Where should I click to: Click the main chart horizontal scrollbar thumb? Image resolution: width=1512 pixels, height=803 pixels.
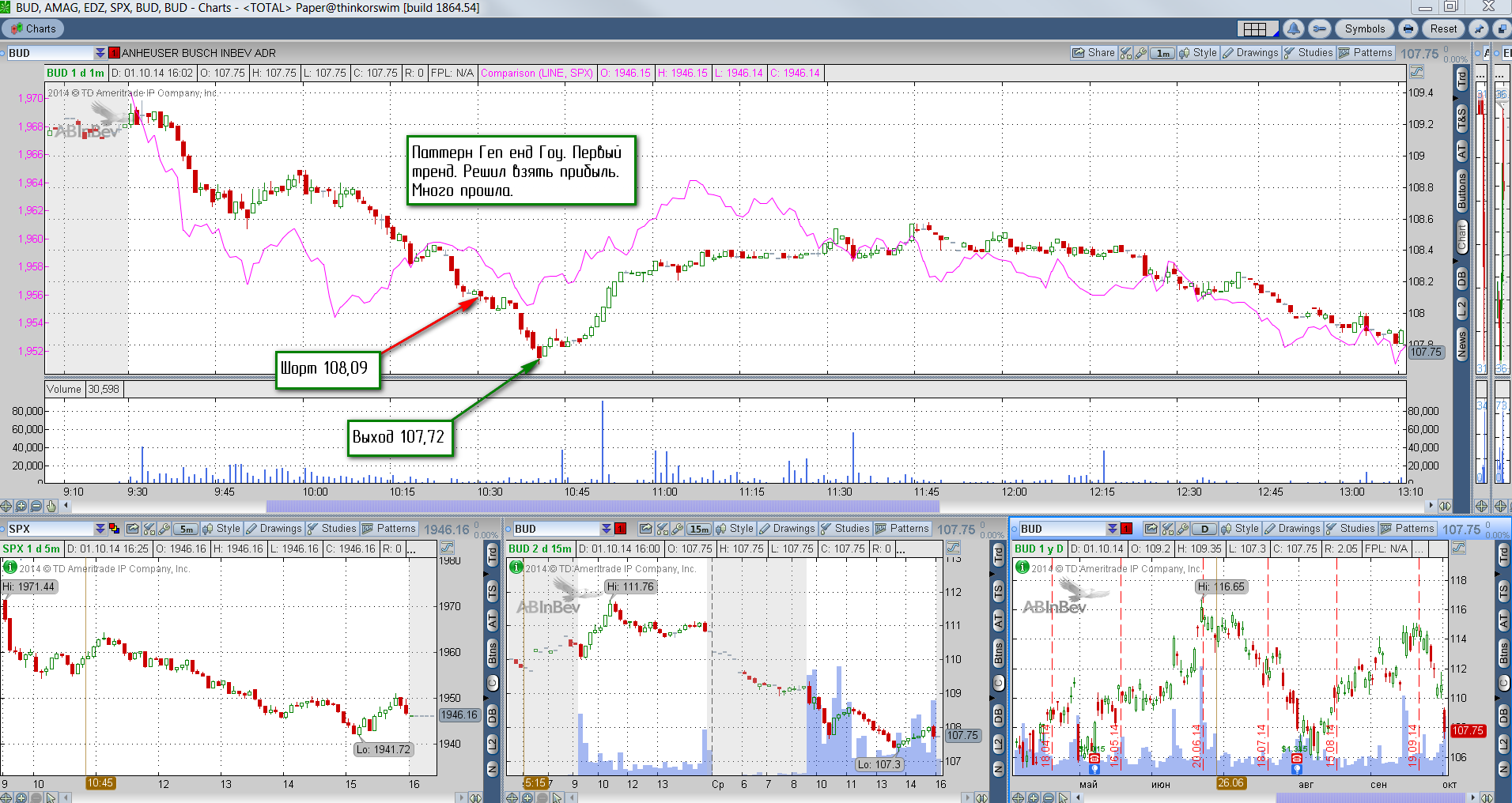(603, 506)
